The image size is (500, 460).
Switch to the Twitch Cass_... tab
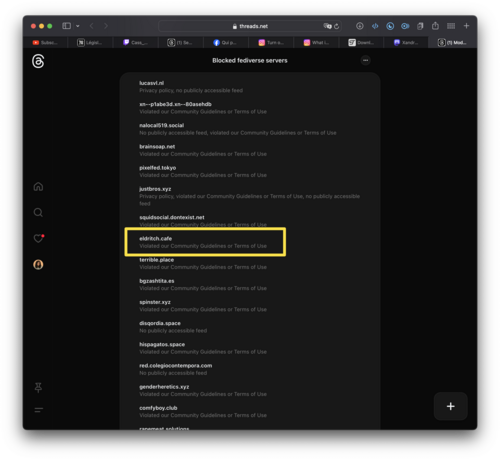135,43
